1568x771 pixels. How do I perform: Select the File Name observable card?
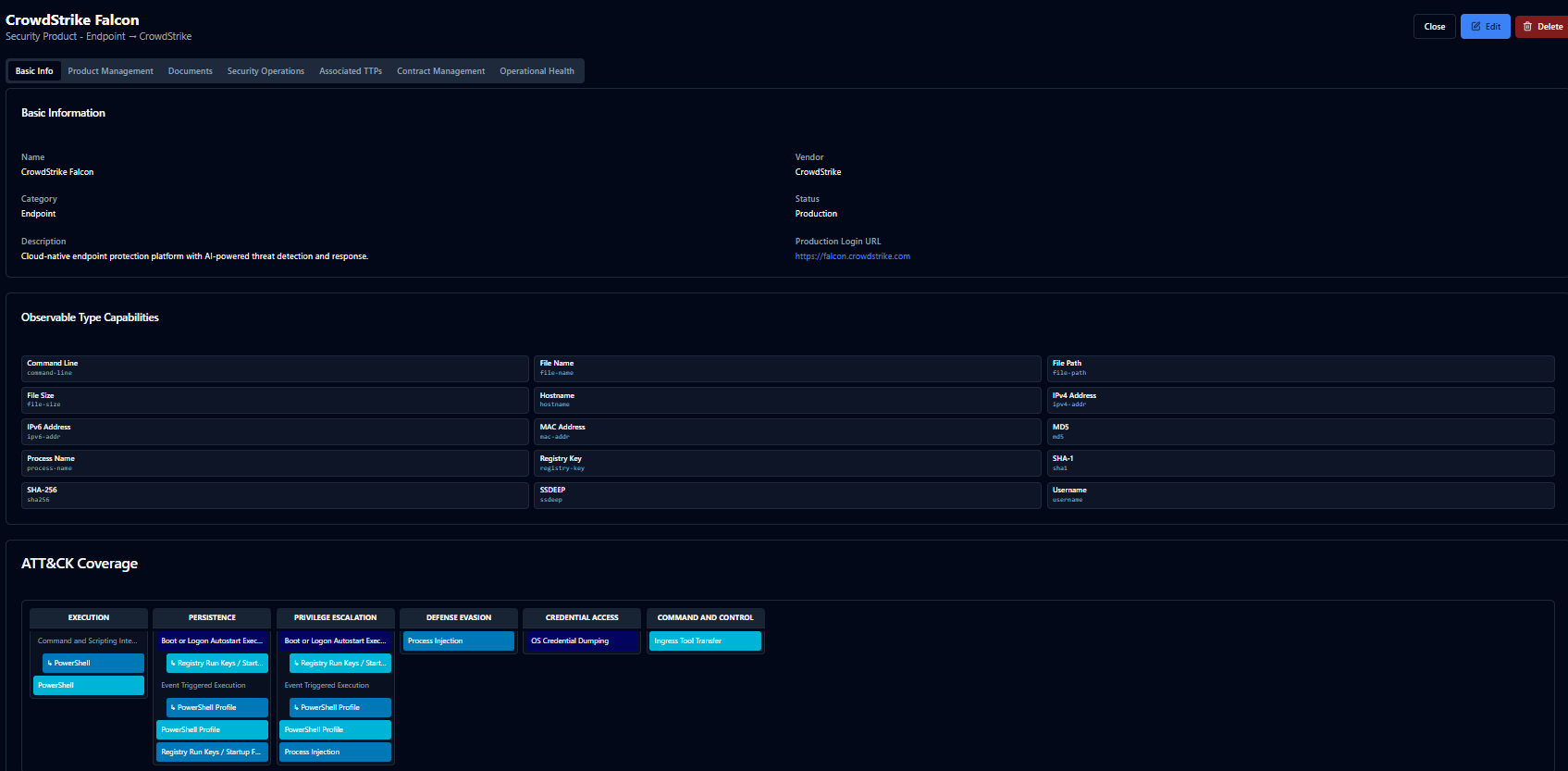pyautogui.click(x=787, y=368)
